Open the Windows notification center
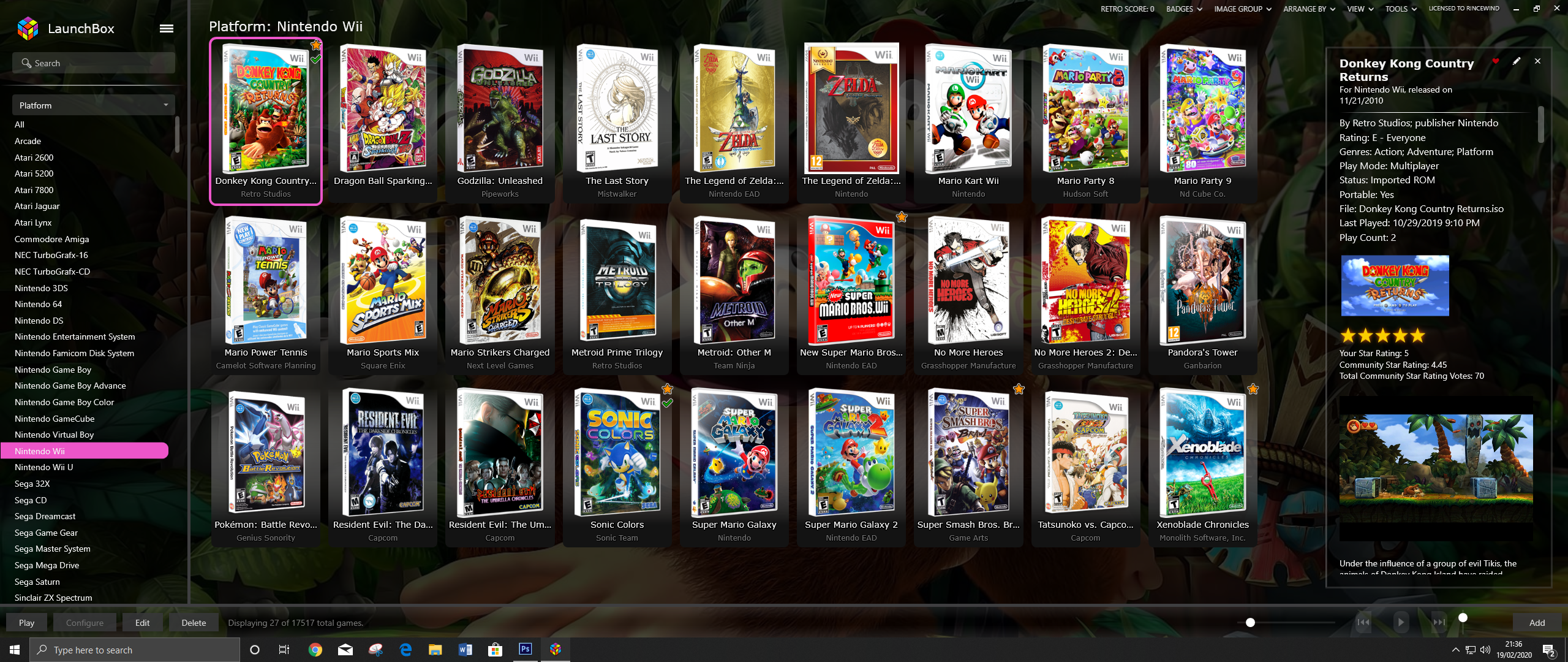1568x662 pixels. 1550,651
